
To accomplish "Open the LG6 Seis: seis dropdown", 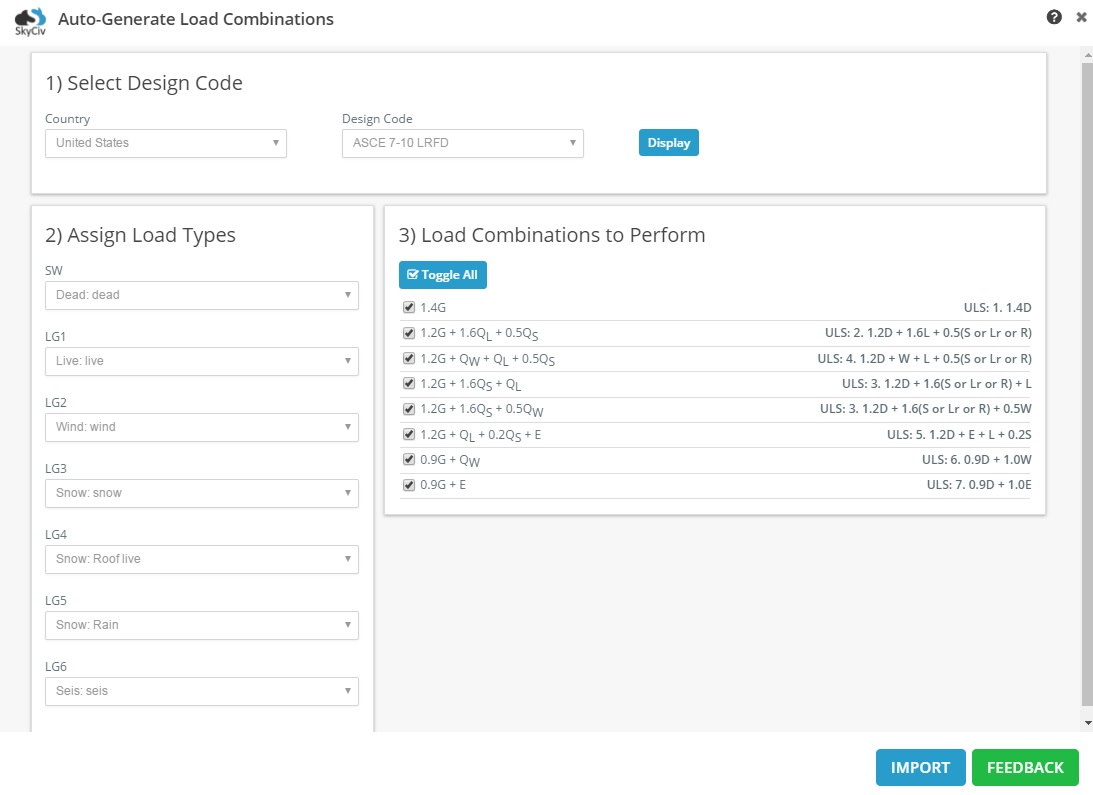I will (x=201, y=691).
